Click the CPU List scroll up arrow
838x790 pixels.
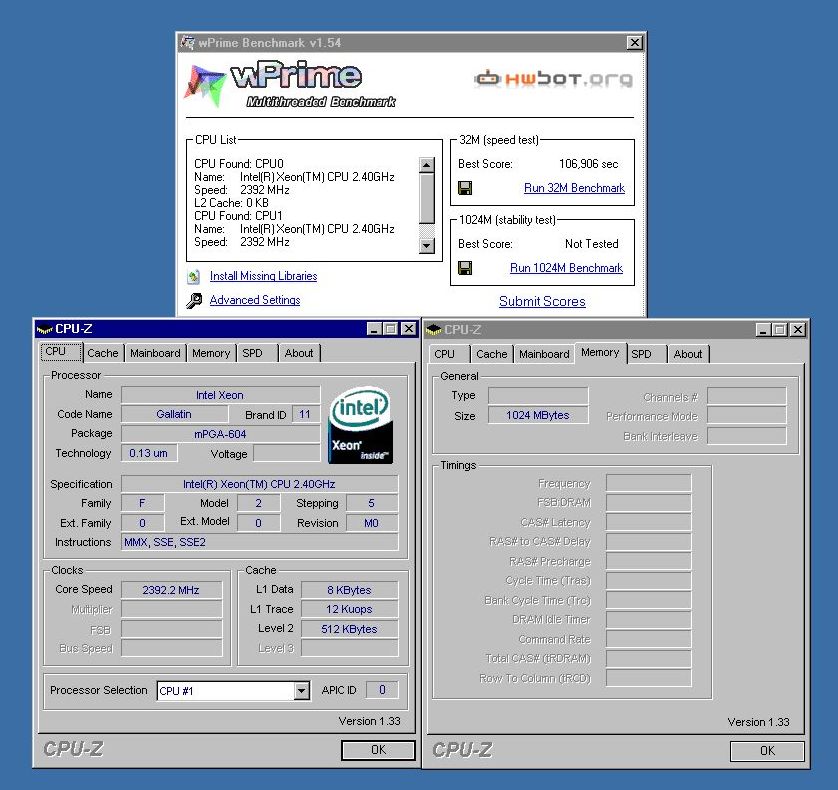coord(426,165)
